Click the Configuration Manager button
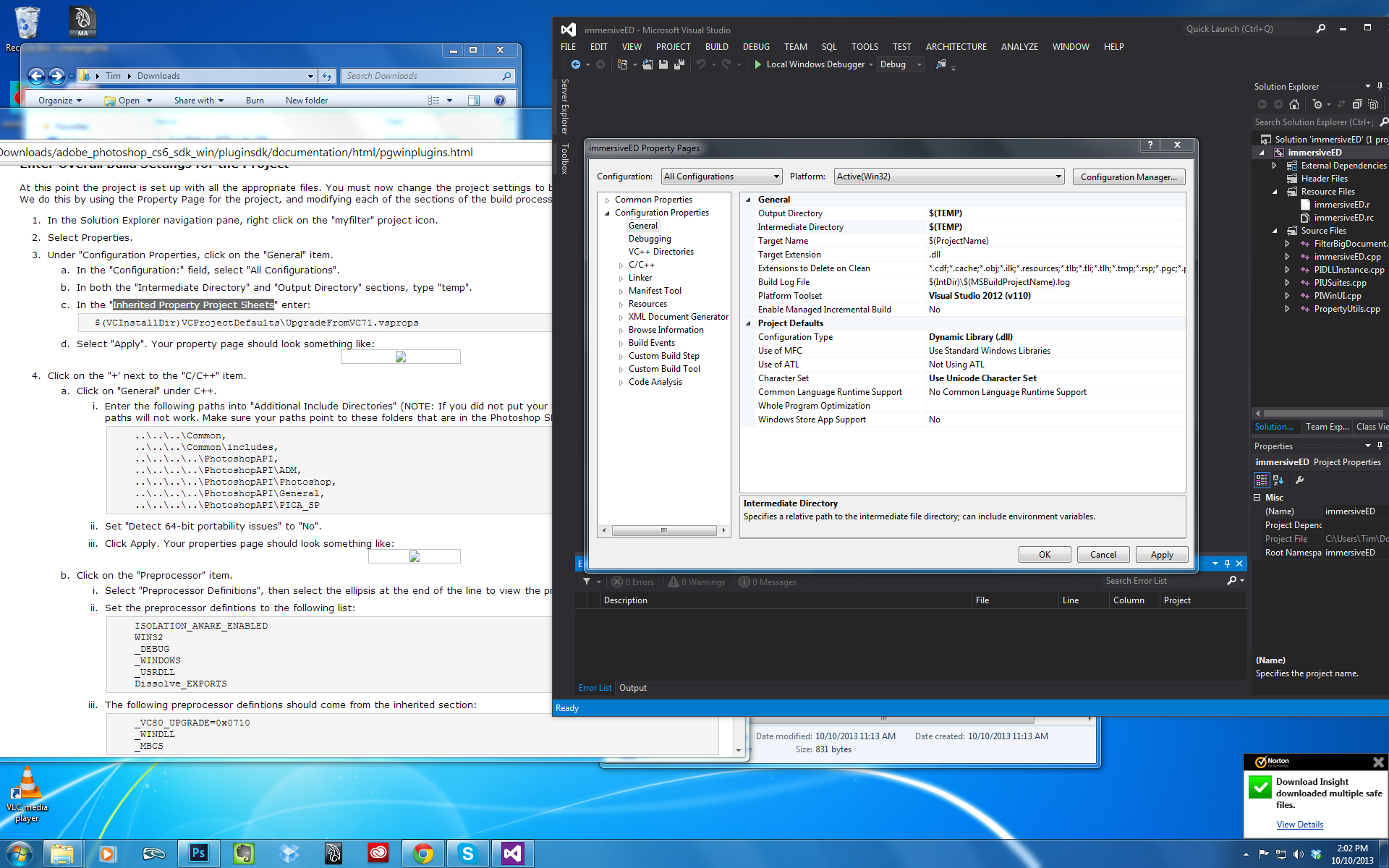The image size is (1389, 868). coord(1129,176)
